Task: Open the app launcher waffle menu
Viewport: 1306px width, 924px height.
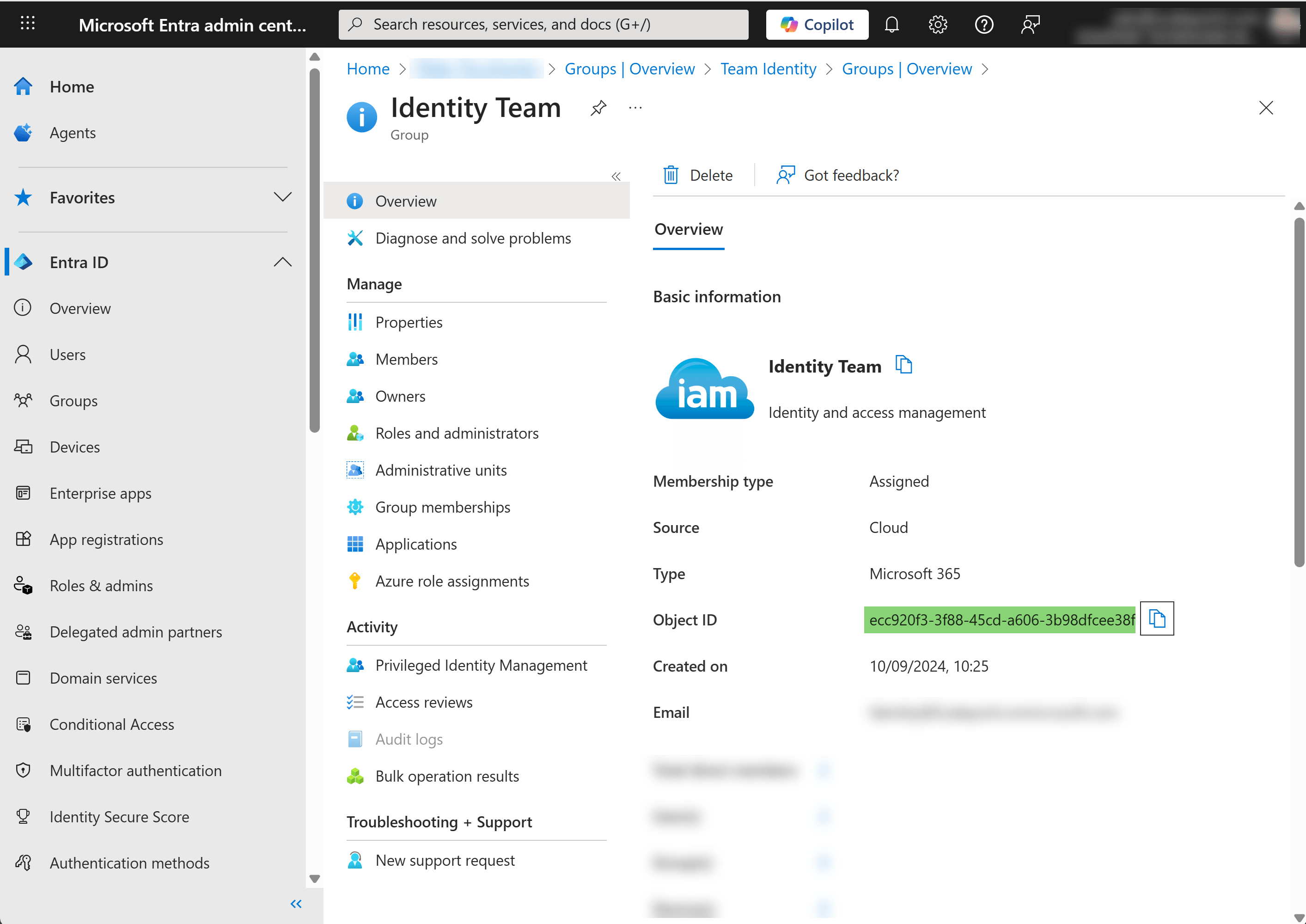Action: pos(27,23)
